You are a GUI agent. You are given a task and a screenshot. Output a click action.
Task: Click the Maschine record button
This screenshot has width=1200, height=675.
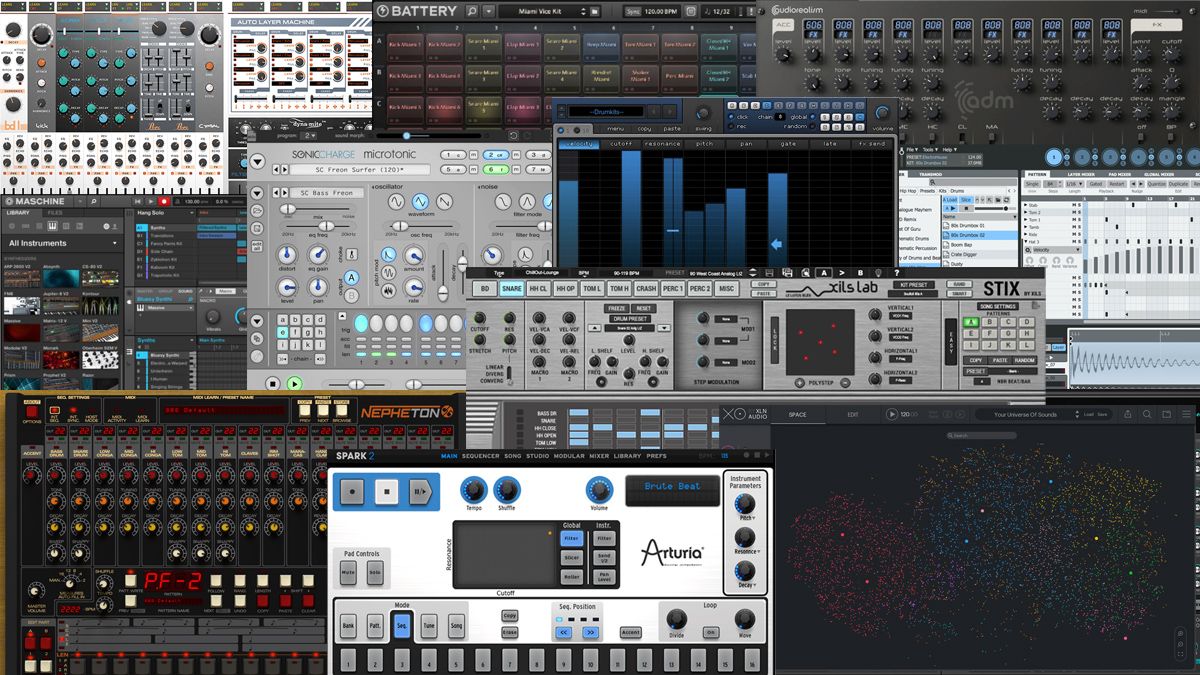[163, 202]
